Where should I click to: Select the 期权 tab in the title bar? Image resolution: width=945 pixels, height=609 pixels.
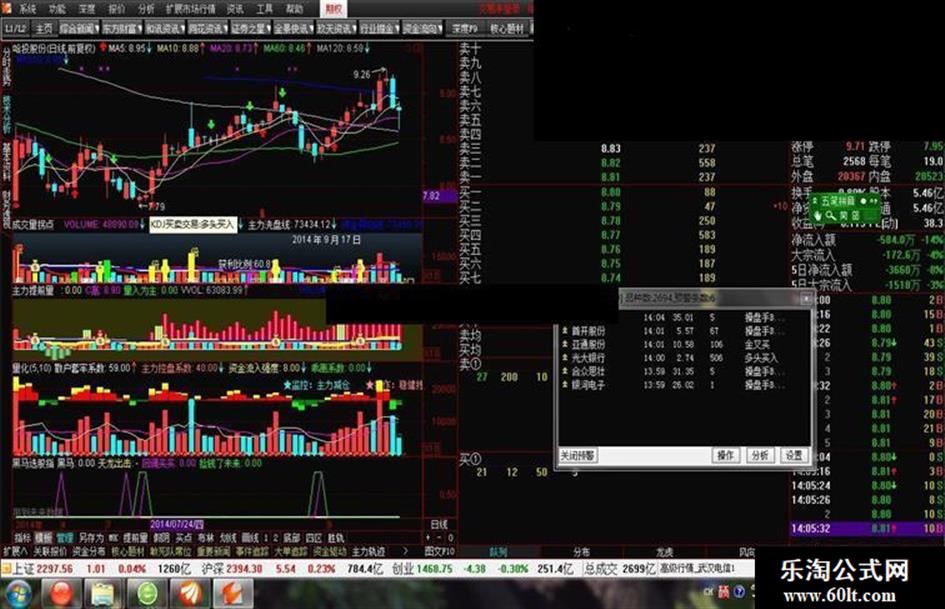click(333, 8)
